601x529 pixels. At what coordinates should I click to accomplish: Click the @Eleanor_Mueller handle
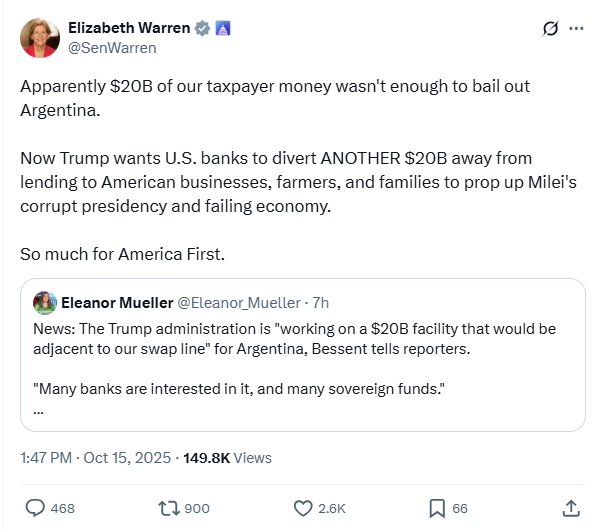point(238,302)
